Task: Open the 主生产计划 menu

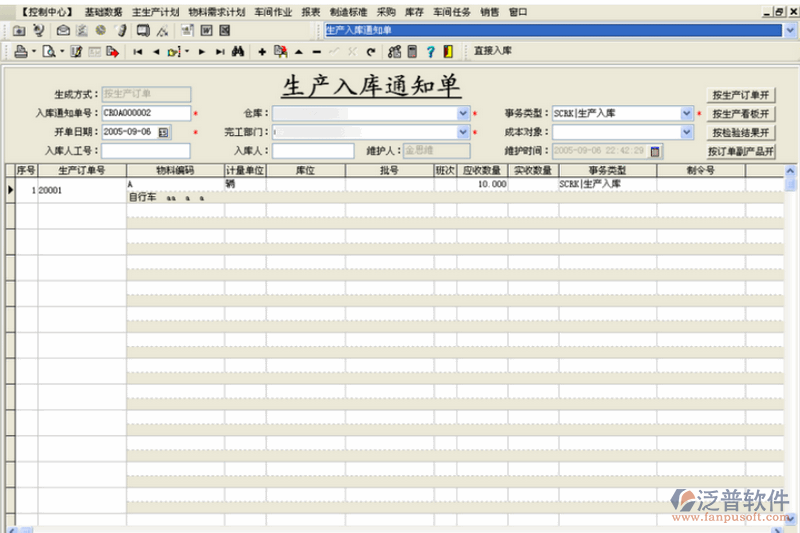Action: click(x=155, y=12)
